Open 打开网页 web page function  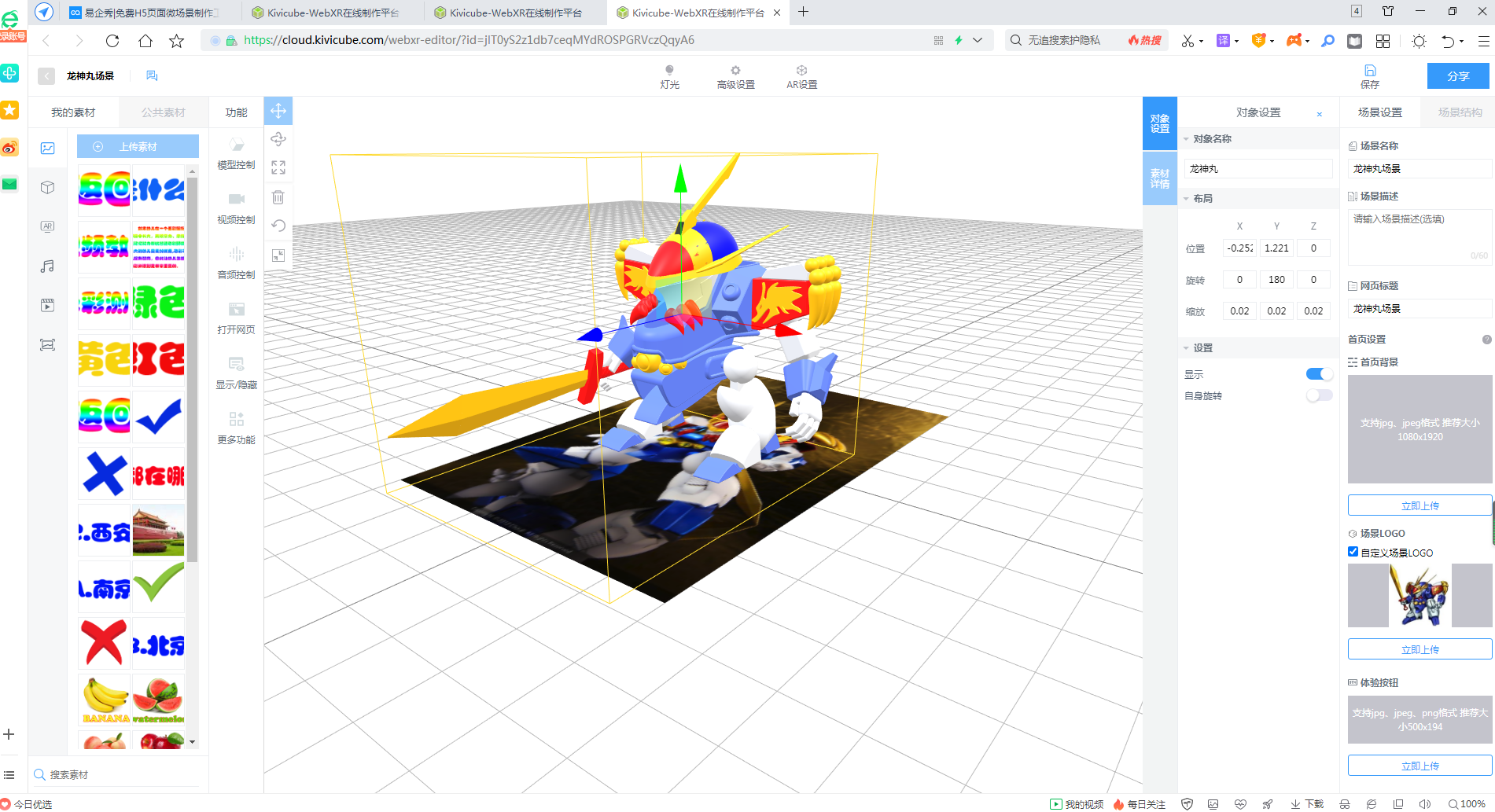(236, 318)
